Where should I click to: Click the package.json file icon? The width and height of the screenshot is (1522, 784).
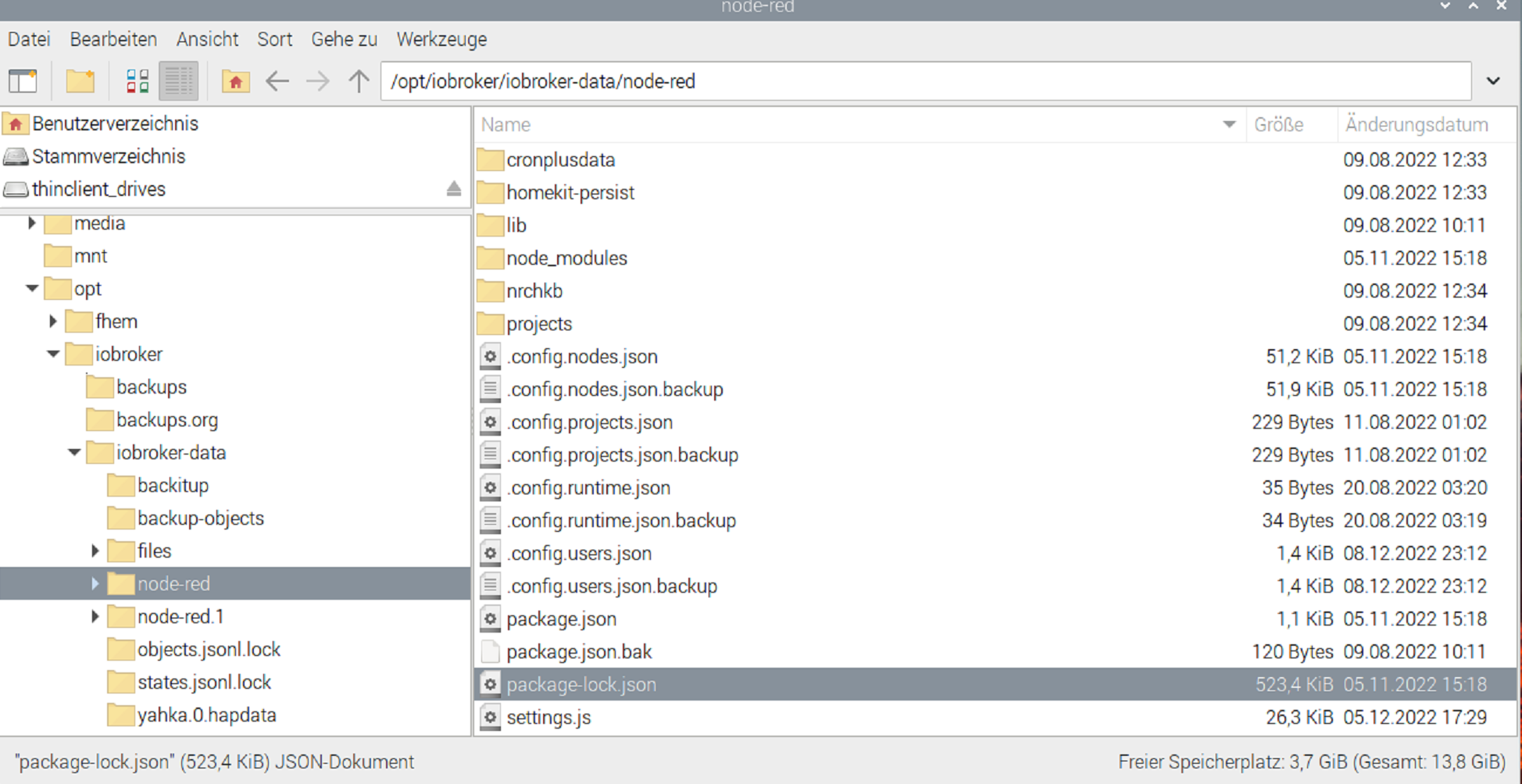point(490,619)
